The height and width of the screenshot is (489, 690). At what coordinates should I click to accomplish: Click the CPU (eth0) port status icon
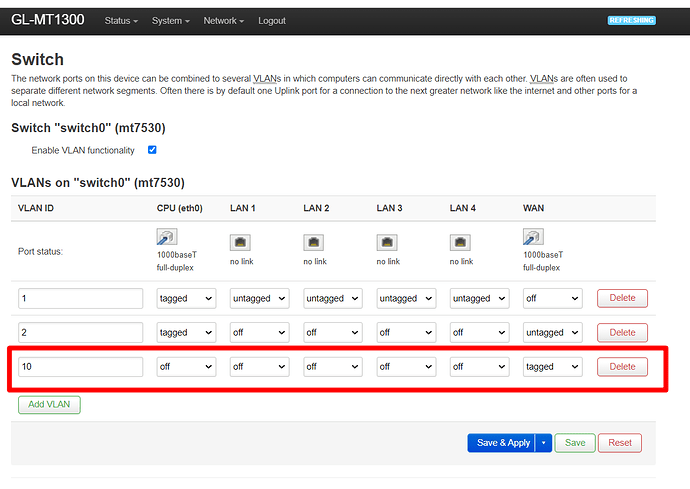166,237
